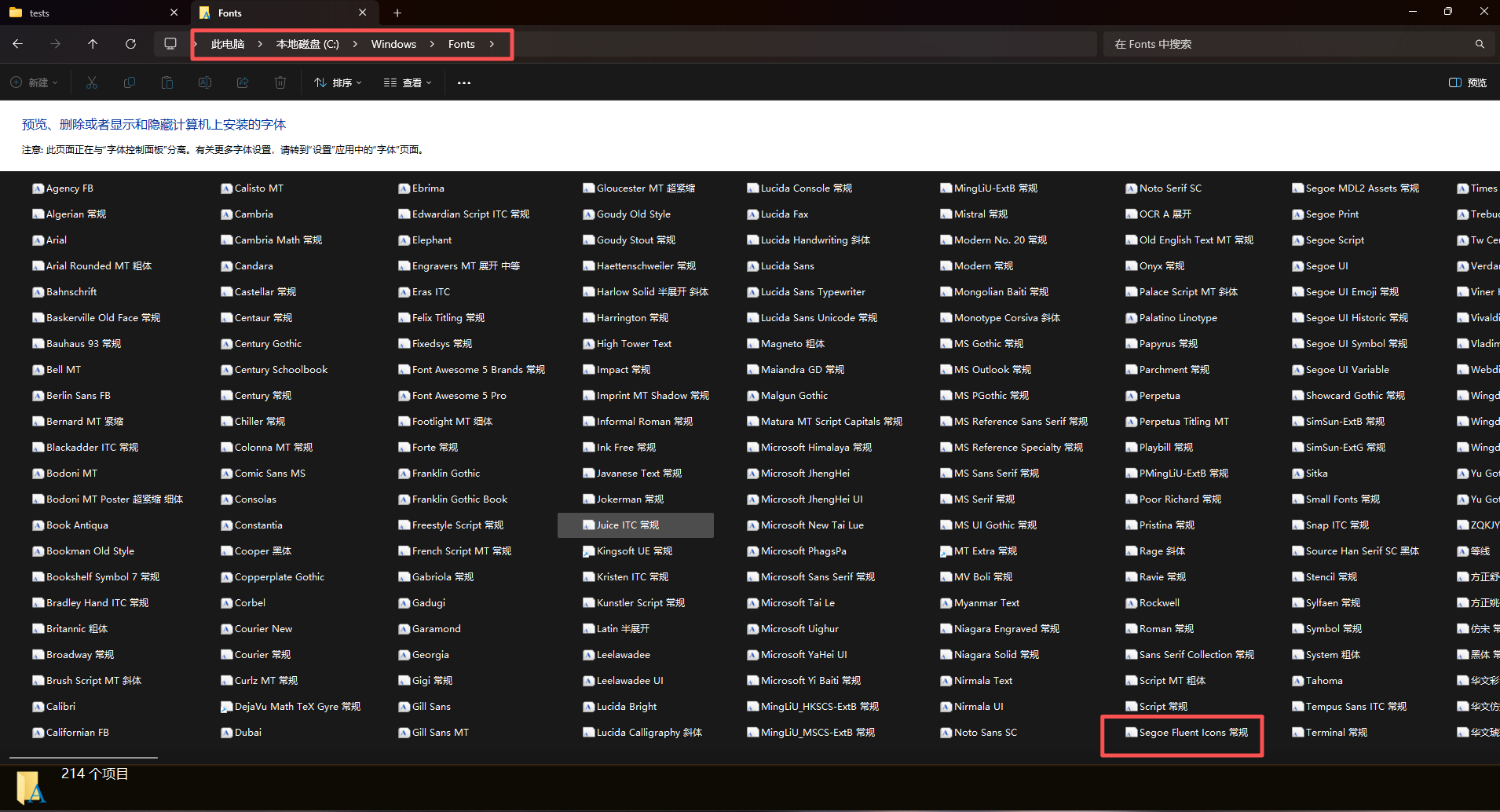1500x812 pixels.
Task: Select the Arial font item
Action: click(x=49, y=240)
